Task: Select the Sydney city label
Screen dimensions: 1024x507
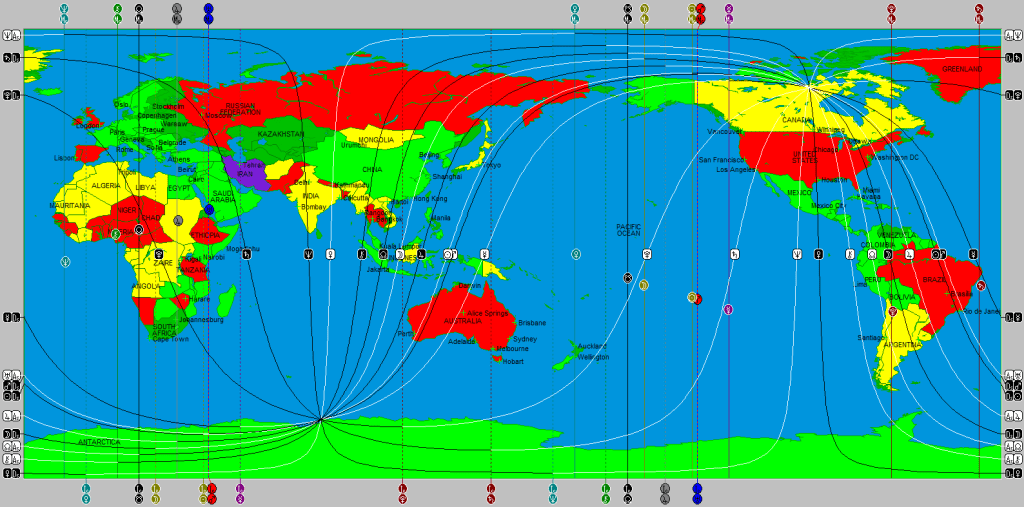Action: click(524, 339)
